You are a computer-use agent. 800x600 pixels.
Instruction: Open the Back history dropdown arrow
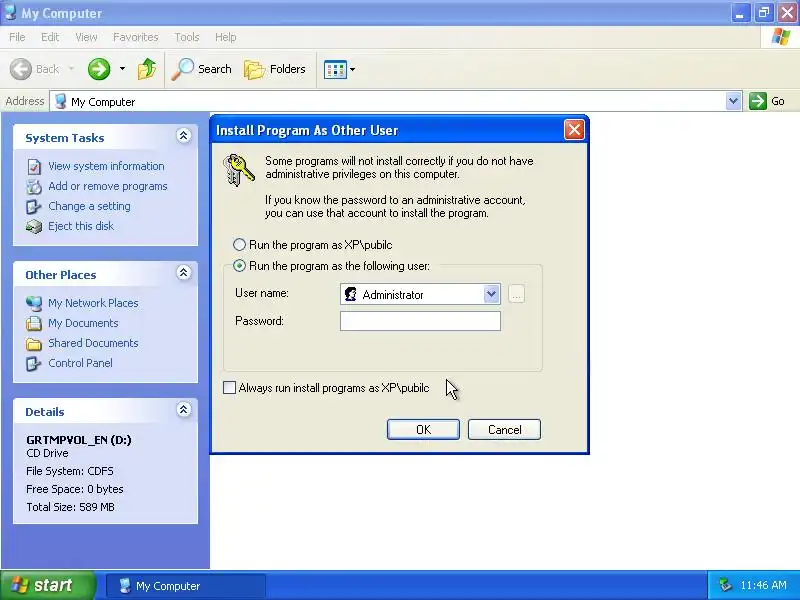[71, 69]
